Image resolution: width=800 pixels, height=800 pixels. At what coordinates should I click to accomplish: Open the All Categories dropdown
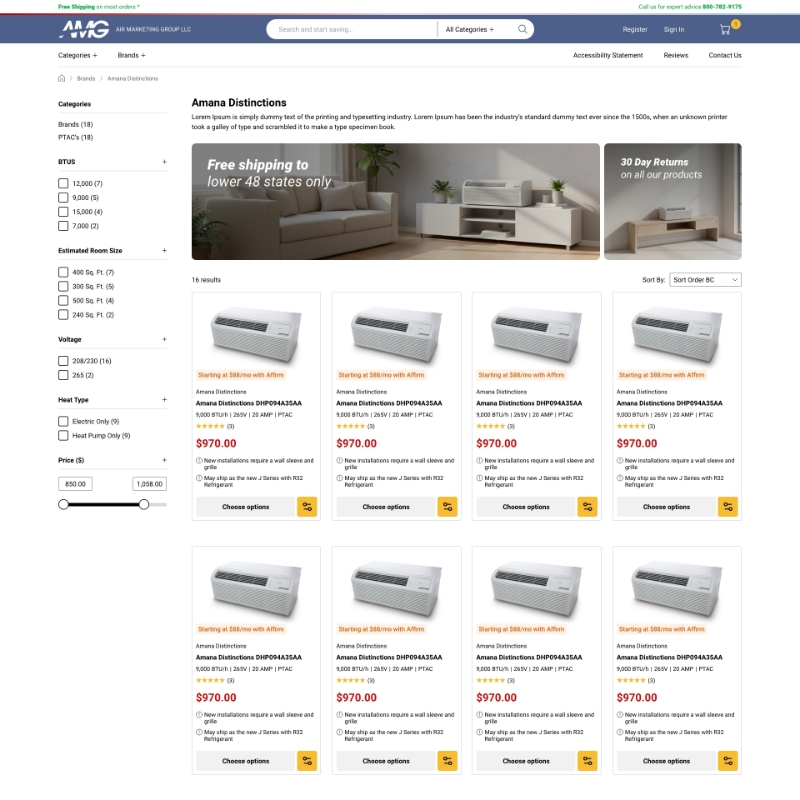[470, 29]
